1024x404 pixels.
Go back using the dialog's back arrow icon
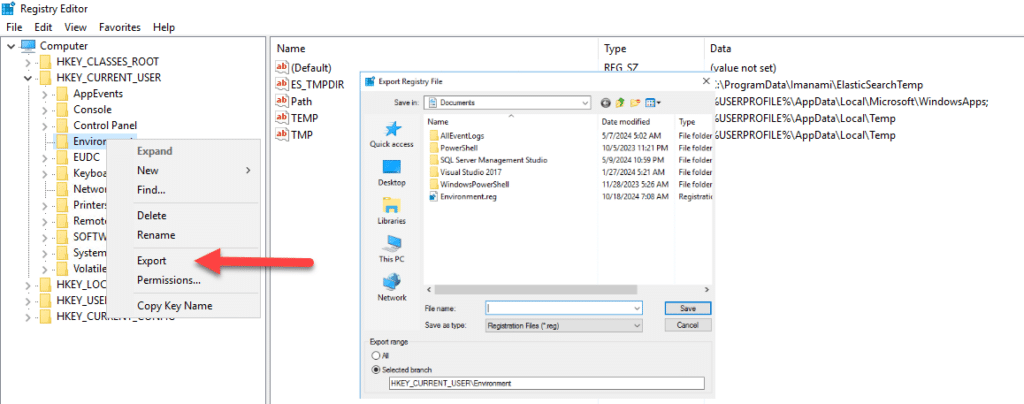click(x=605, y=102)
